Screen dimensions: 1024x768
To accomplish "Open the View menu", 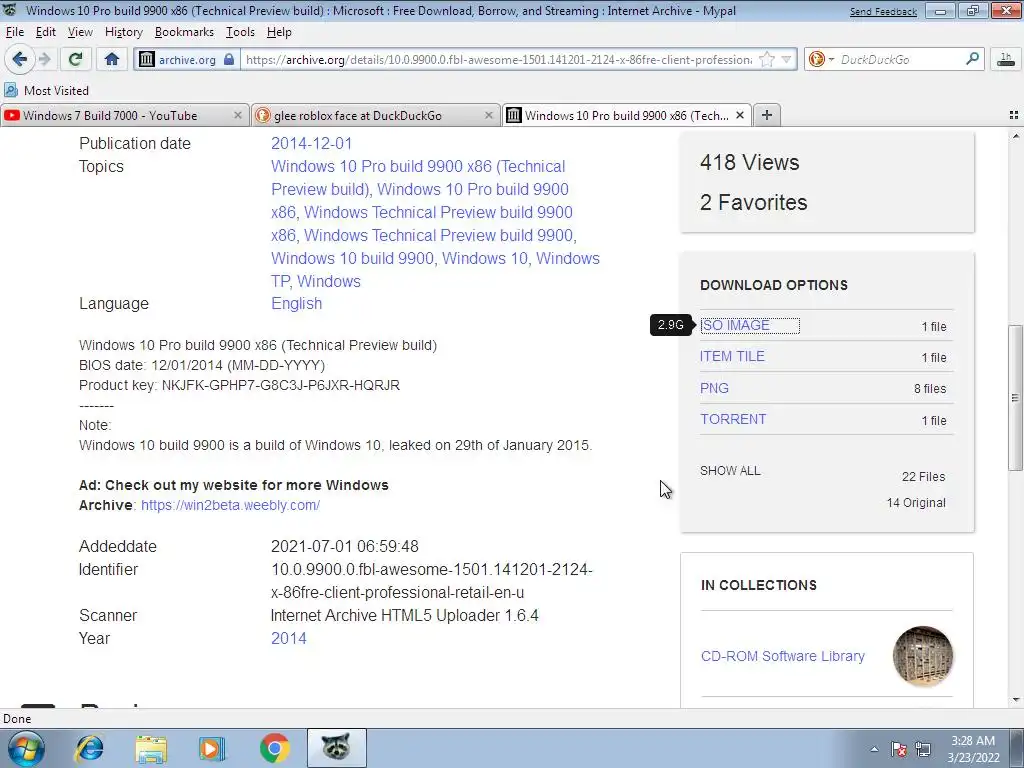I will click(x=80, y=32).
